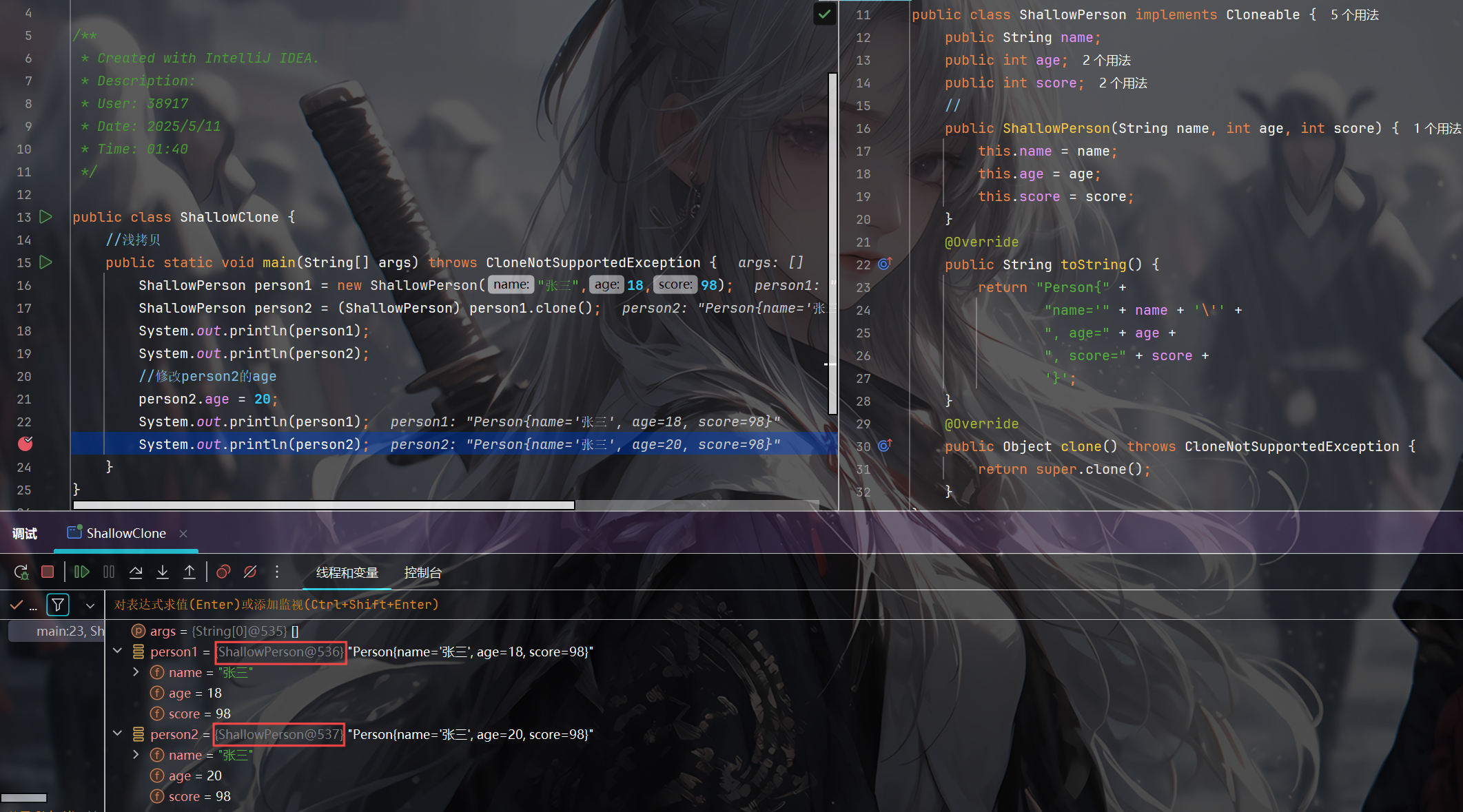Stop the debug session

click(x=48, y=572)
